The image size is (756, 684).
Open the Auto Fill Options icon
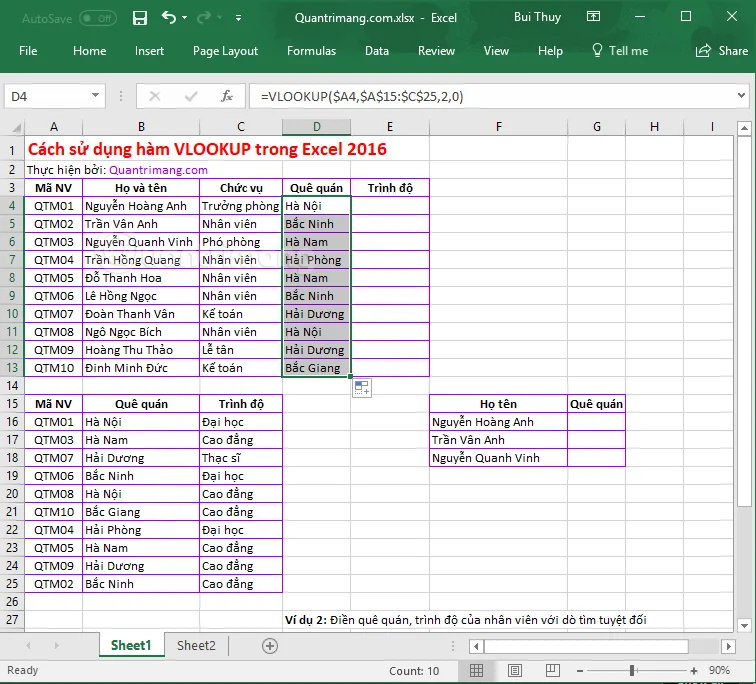click(x=362, y=388)
